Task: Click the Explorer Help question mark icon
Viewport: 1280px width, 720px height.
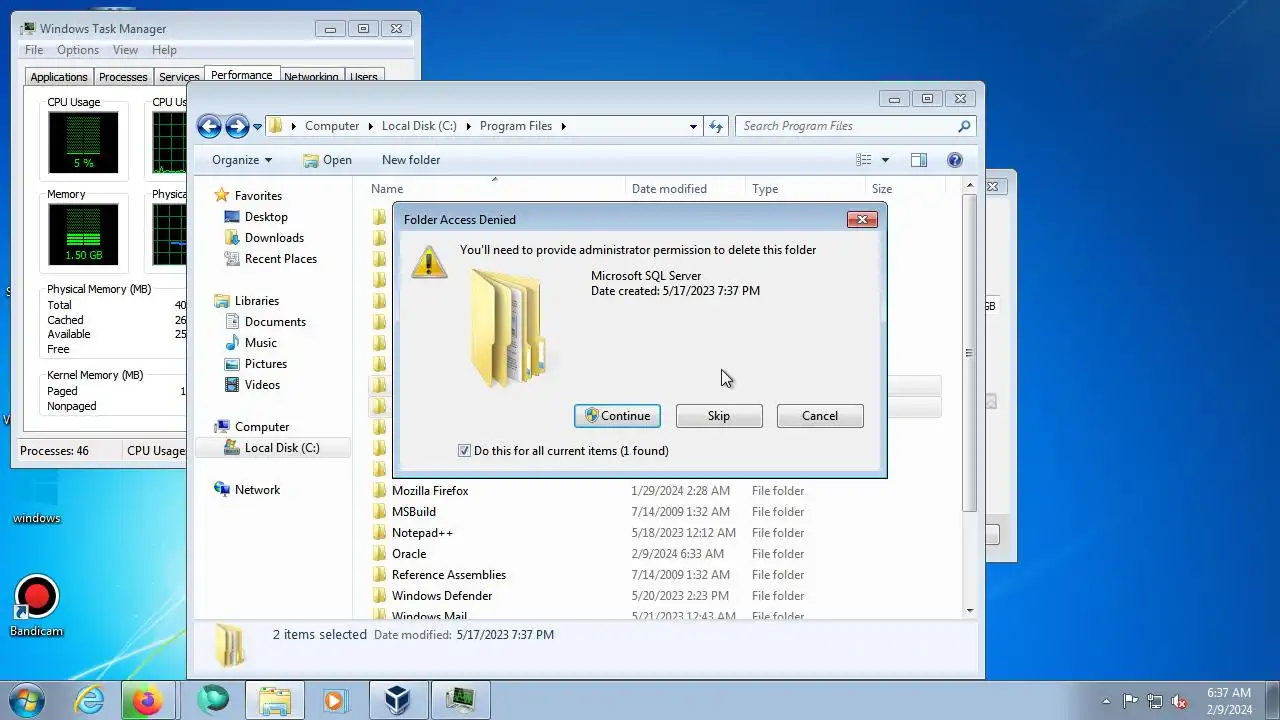Action: 954,160
